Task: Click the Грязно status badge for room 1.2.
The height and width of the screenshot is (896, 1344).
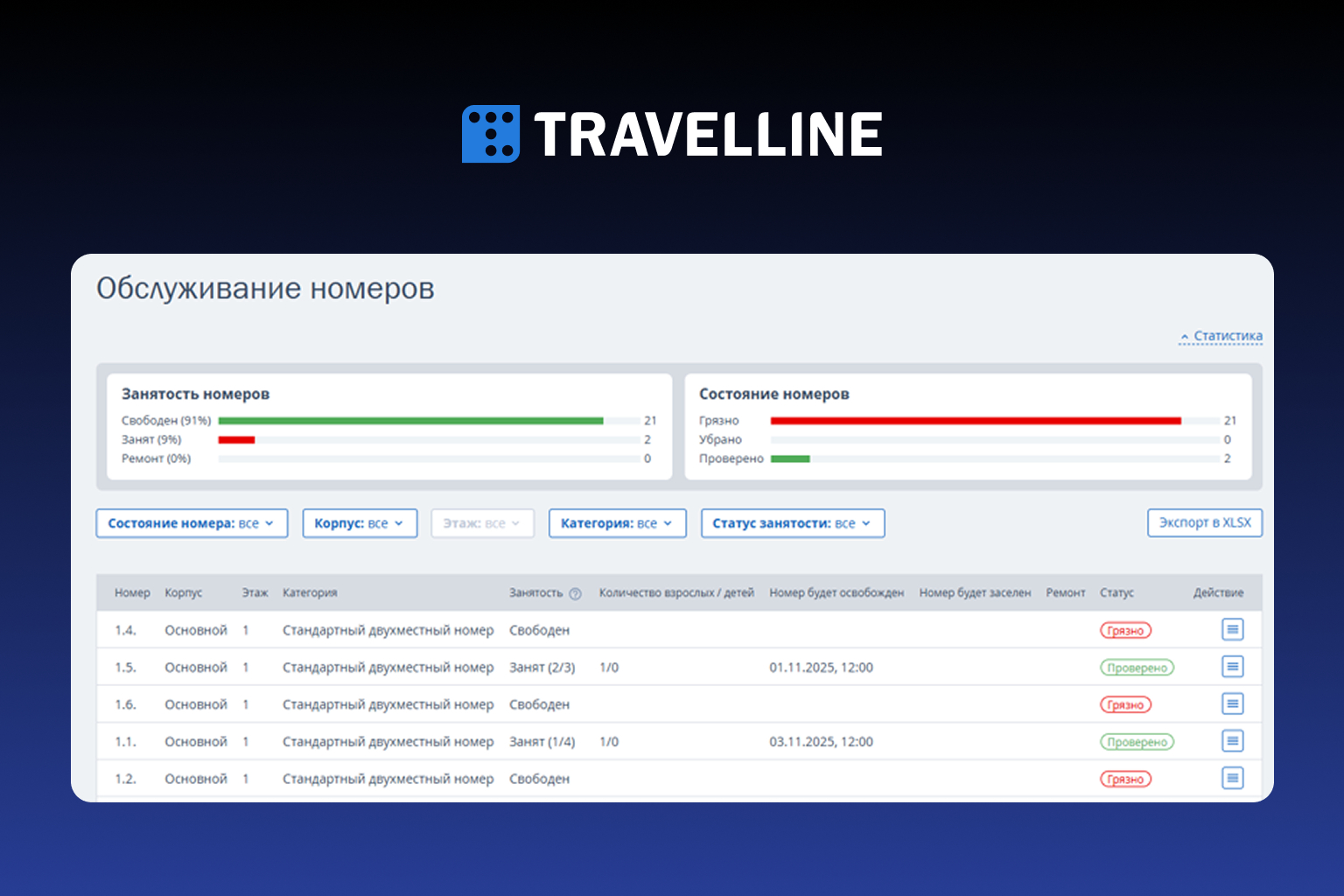Action: (x=1125, y=779)
